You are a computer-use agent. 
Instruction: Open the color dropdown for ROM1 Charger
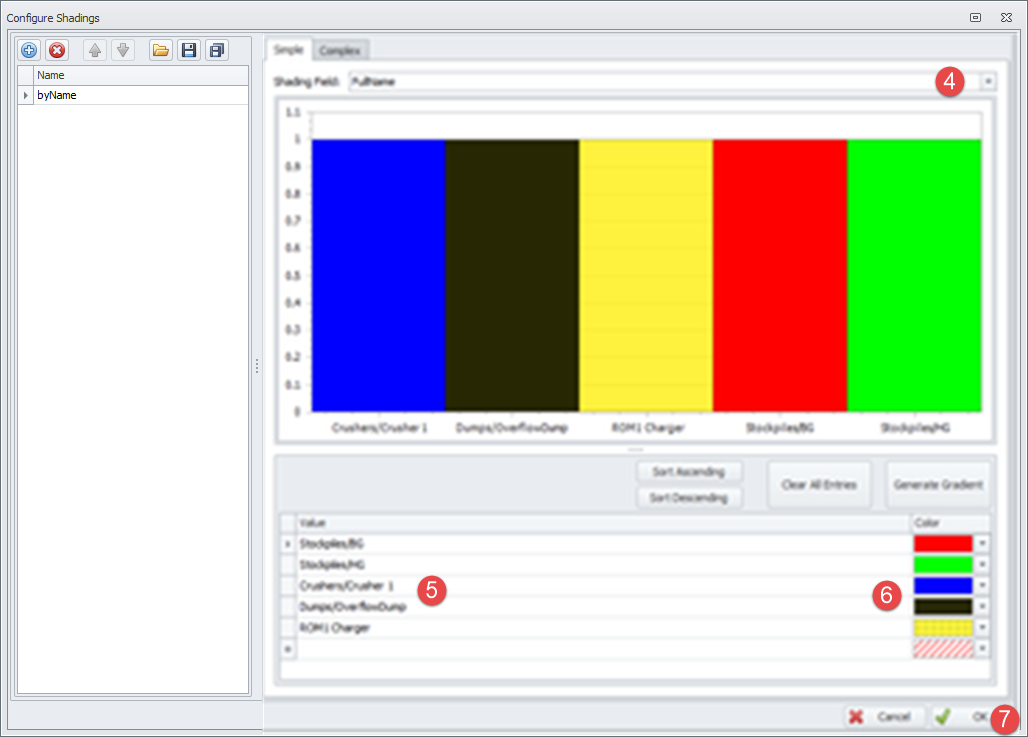tap(980, 627)
